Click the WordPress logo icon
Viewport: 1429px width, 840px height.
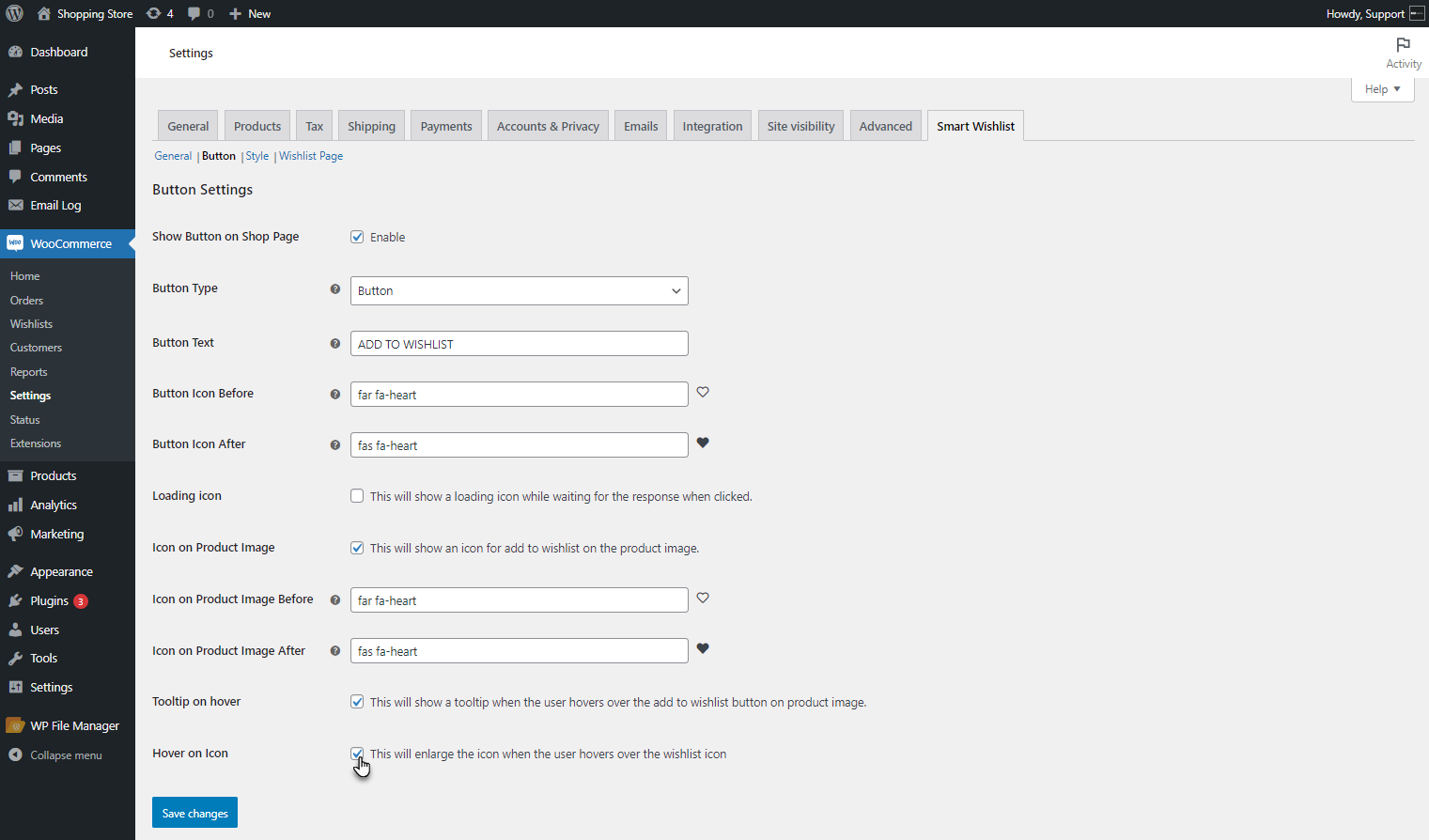tap(15, 13)
